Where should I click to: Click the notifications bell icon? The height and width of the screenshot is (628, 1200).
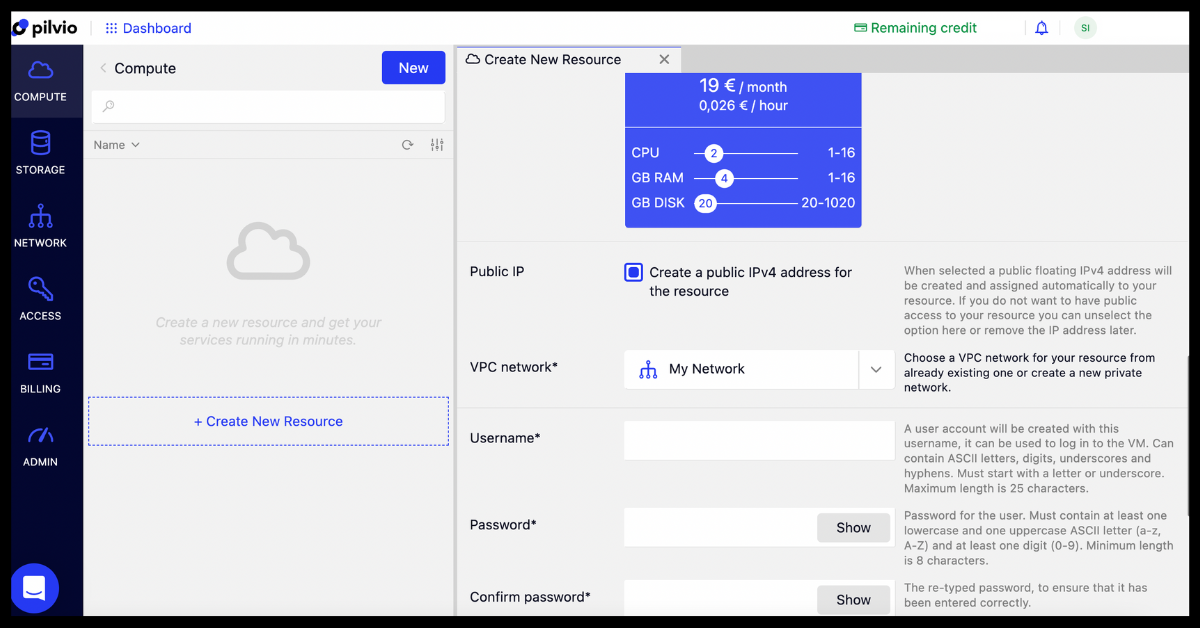pos(1041,28)
